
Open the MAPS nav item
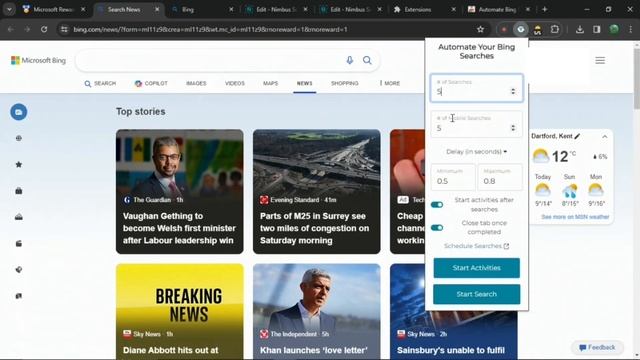click(x=270, y=83)
